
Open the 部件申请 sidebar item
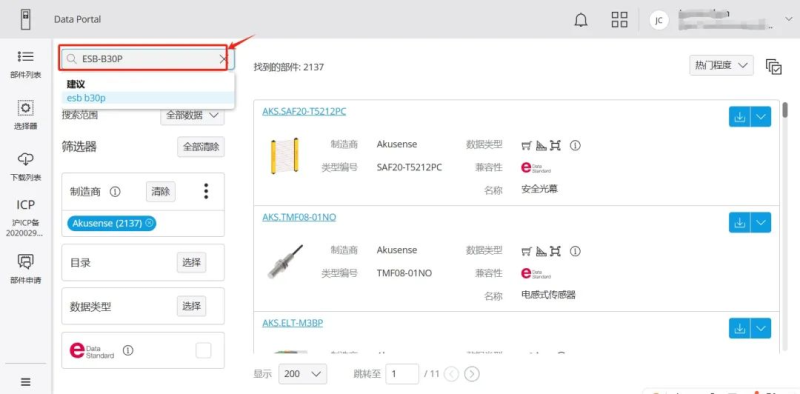point(26,269)
